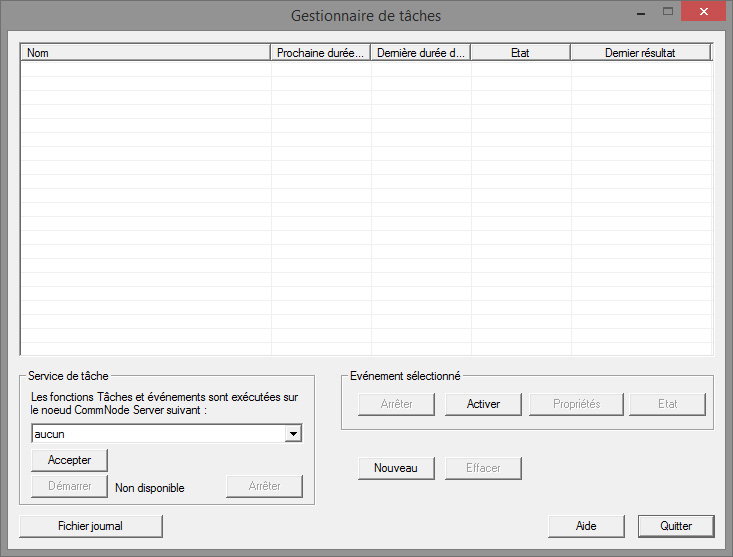
Task: Open Propriétés of the selected event
Action: click(576, 404)
